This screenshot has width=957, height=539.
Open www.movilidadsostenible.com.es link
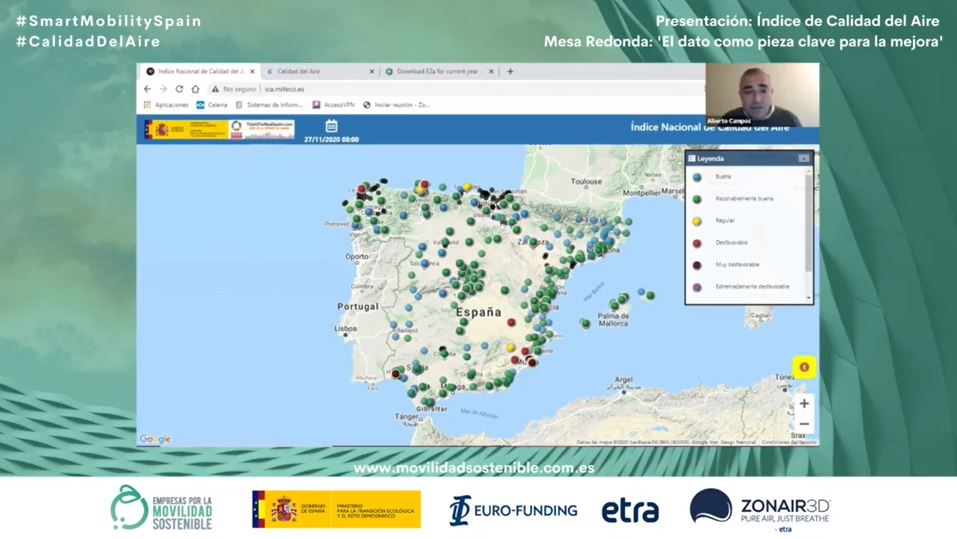coord(474,468)
